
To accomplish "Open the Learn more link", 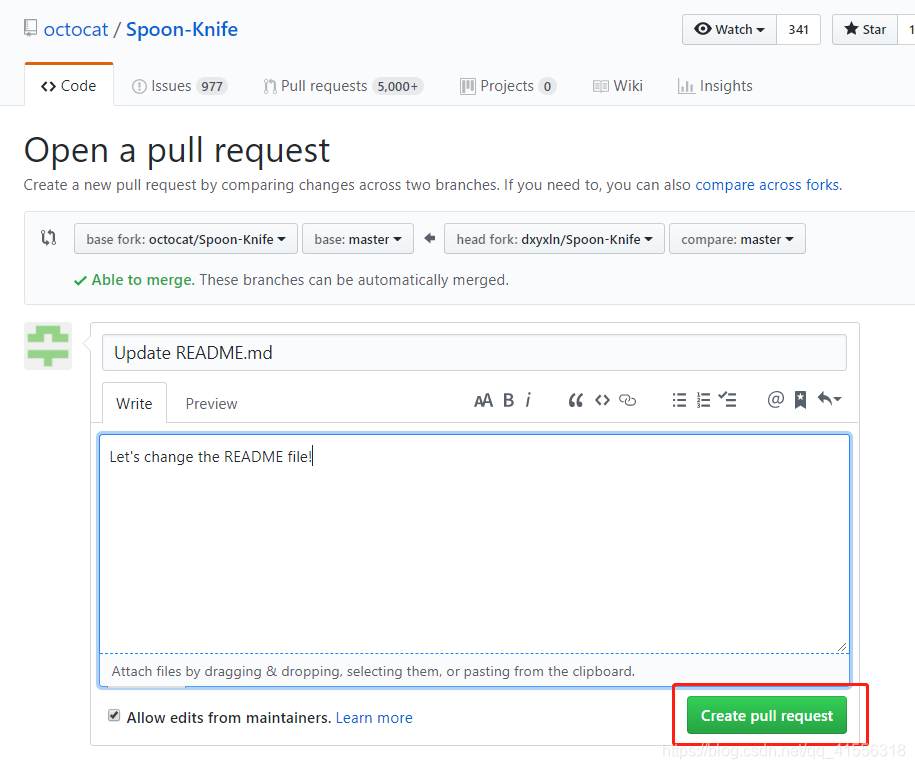I will click(x=374, y=718).
